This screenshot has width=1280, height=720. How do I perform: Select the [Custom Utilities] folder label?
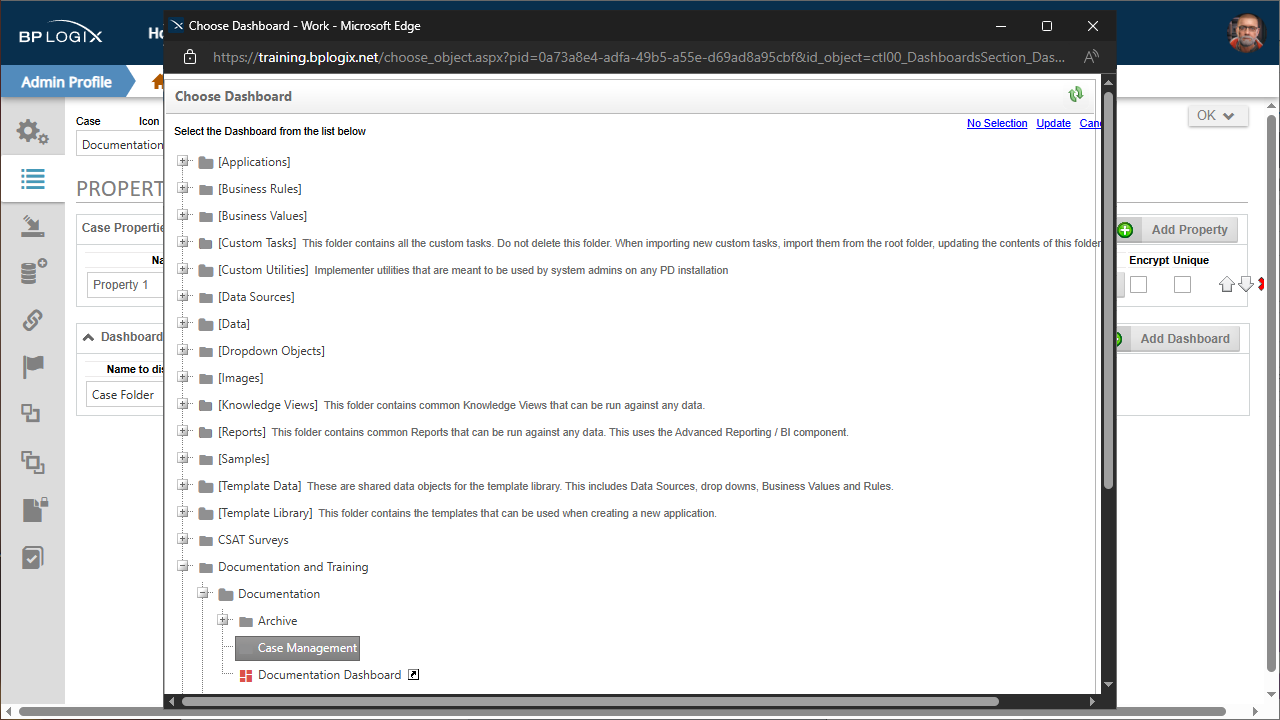tap(263, 270)
